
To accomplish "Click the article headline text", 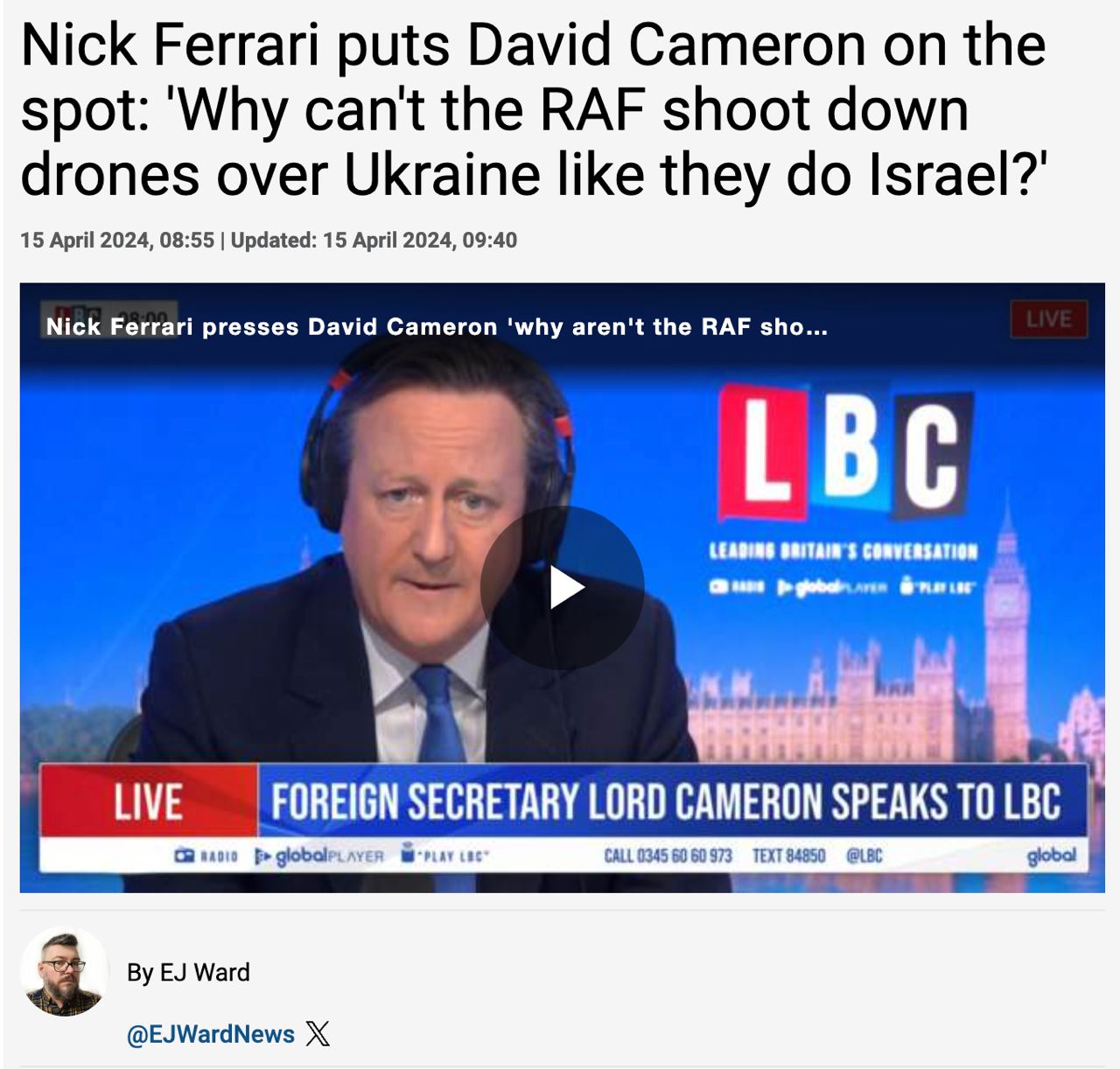I will click(533, 109).
